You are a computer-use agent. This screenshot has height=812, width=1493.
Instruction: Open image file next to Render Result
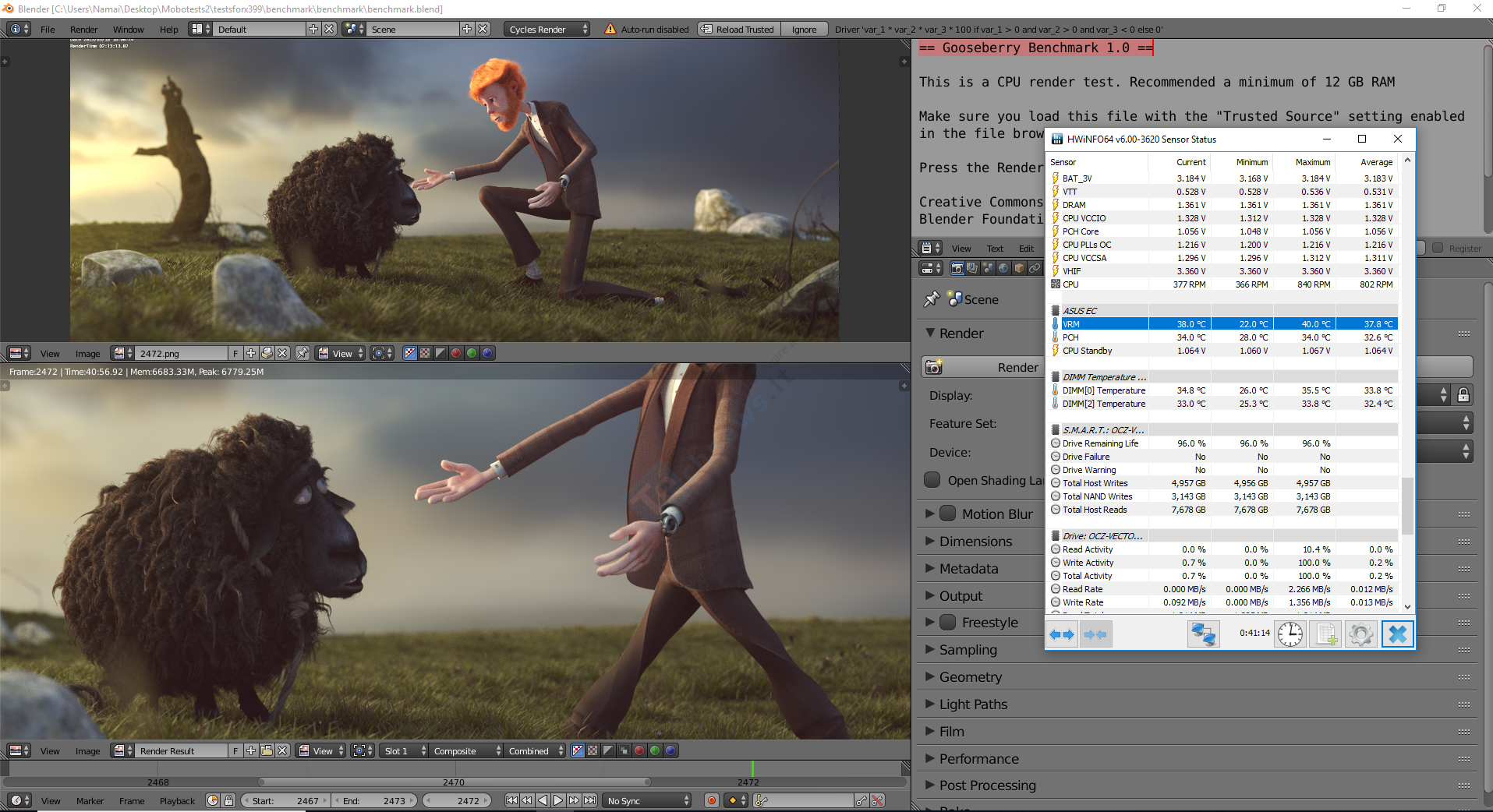coord(267,750)
